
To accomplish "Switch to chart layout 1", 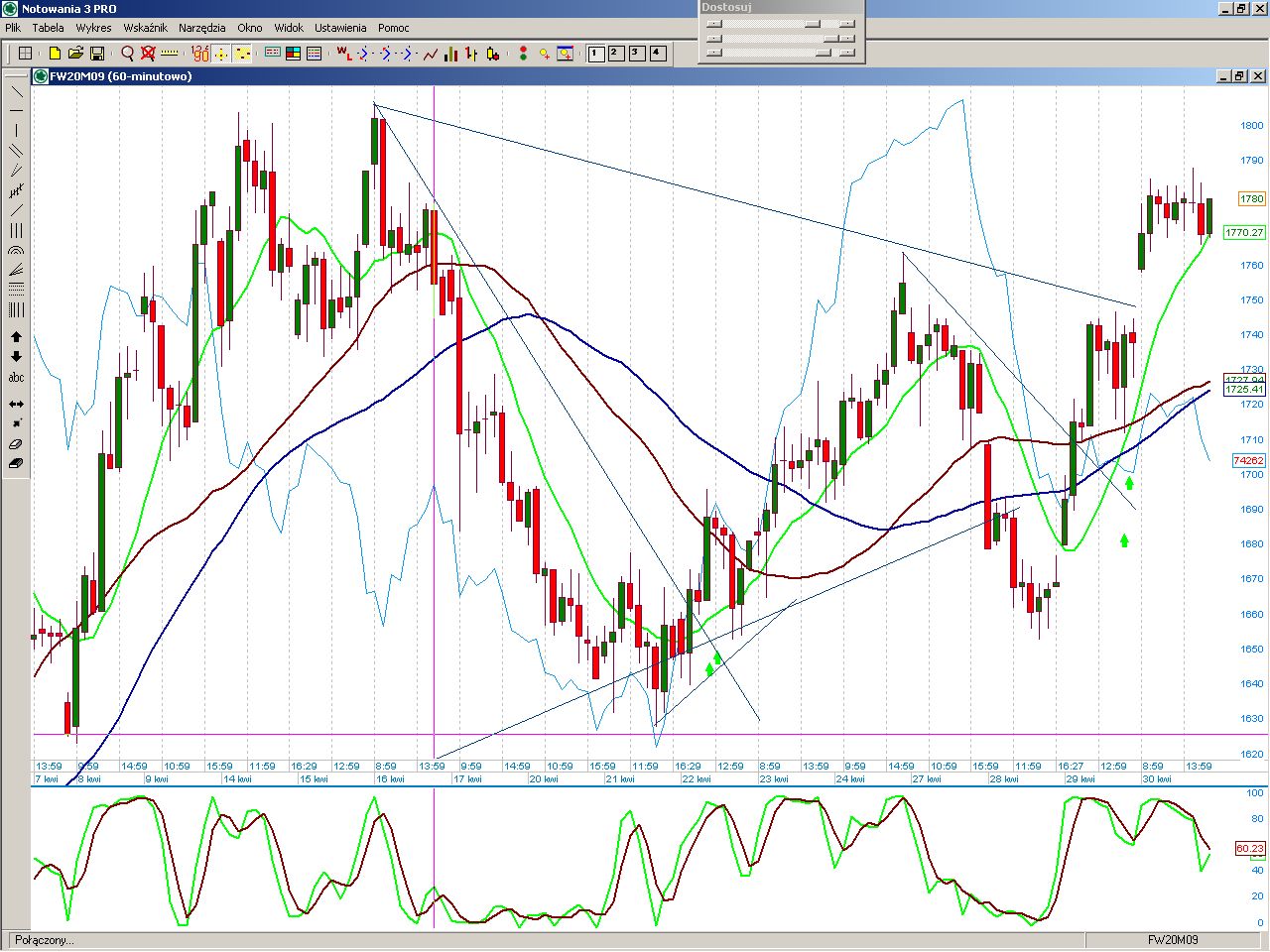I will coord(596,54).
